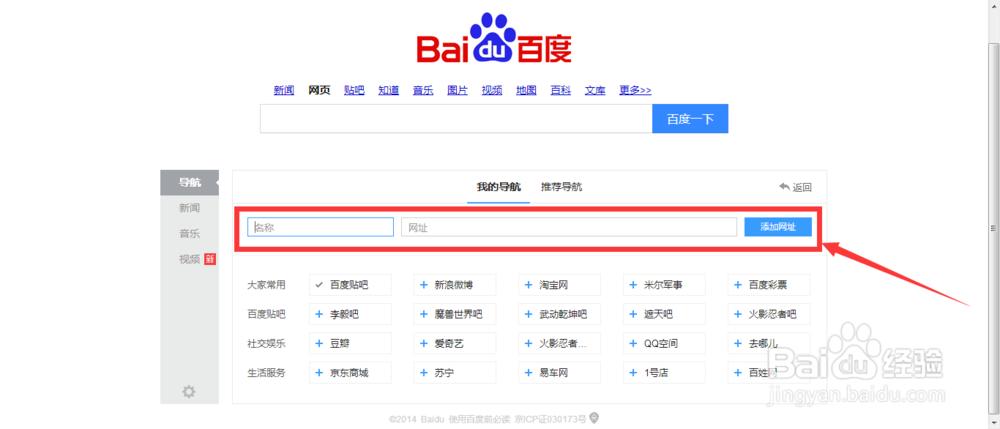Select 音乐 in the left sidebar

189,233
